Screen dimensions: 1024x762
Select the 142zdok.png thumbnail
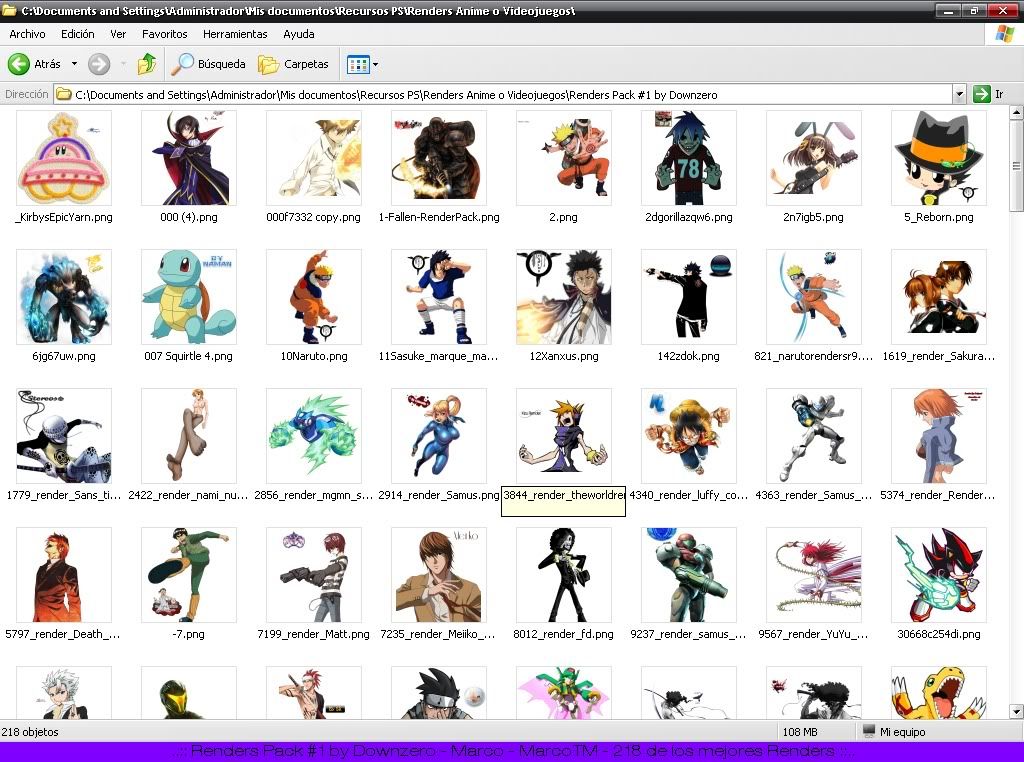pyautogui.click(x=689, y=297)
